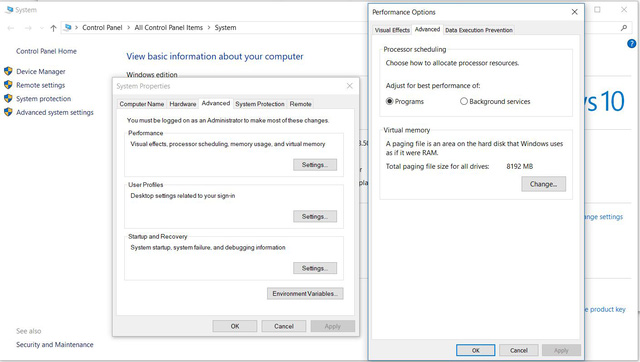Expand the chevron after Control Panel breadcrumb
The height and width of the screenshot is (362, 640).
click(129, 28)
